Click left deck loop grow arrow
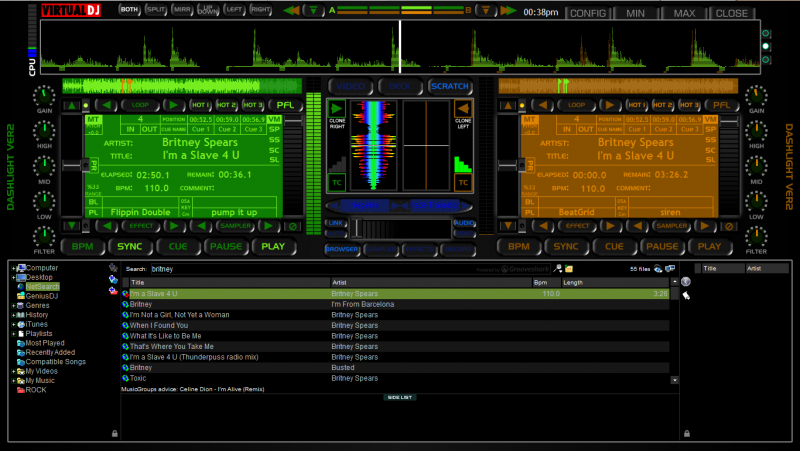The height and width of the screenshot is (451, 800). (173, 105)
